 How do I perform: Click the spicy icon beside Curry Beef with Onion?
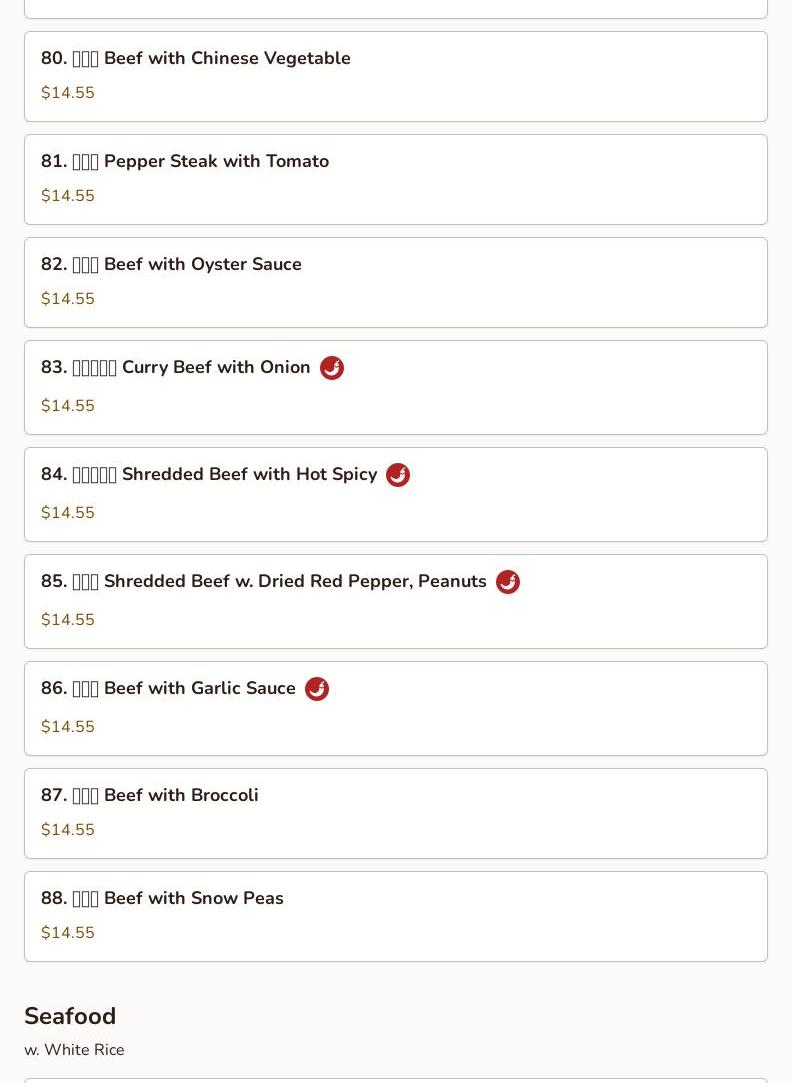(x=331, y=368)
